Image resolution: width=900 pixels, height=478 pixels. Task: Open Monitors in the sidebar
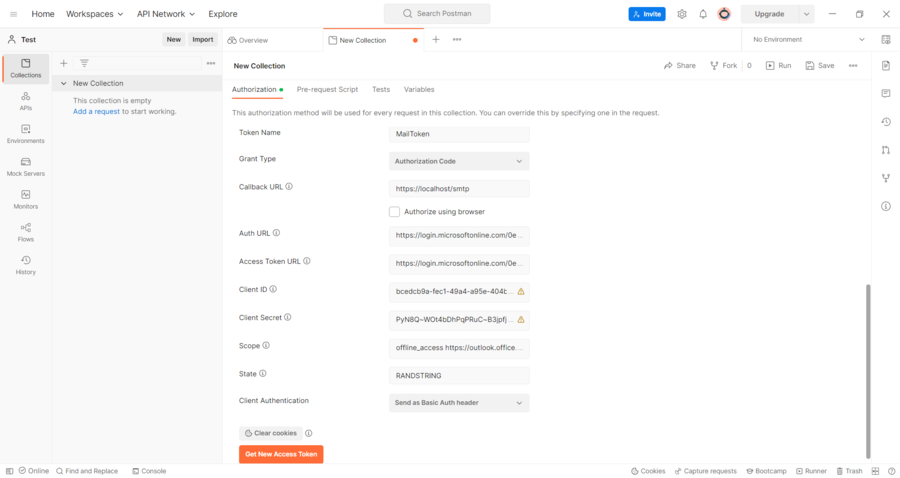tap(25, 199)
